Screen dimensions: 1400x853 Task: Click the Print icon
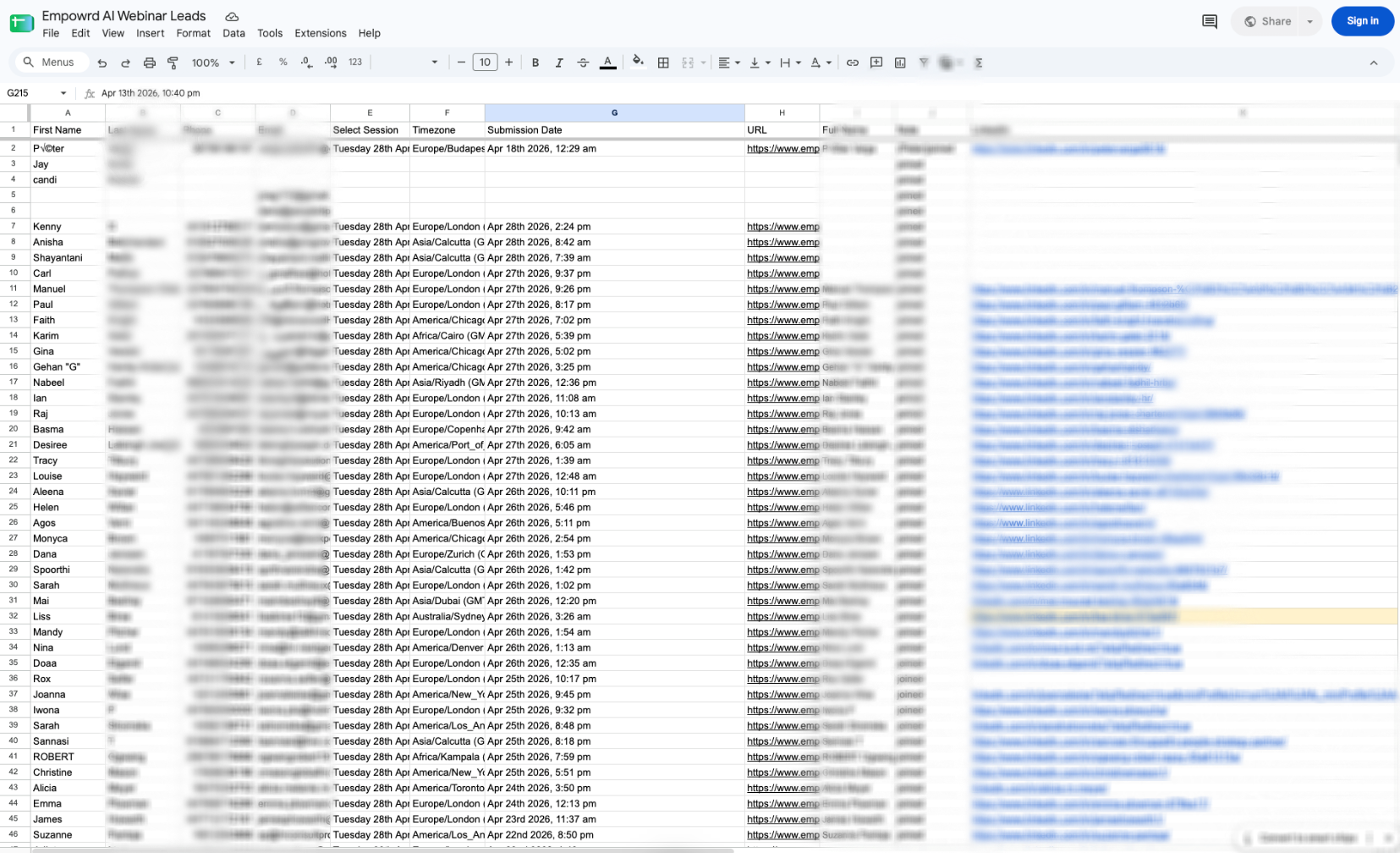click(150, 63)
